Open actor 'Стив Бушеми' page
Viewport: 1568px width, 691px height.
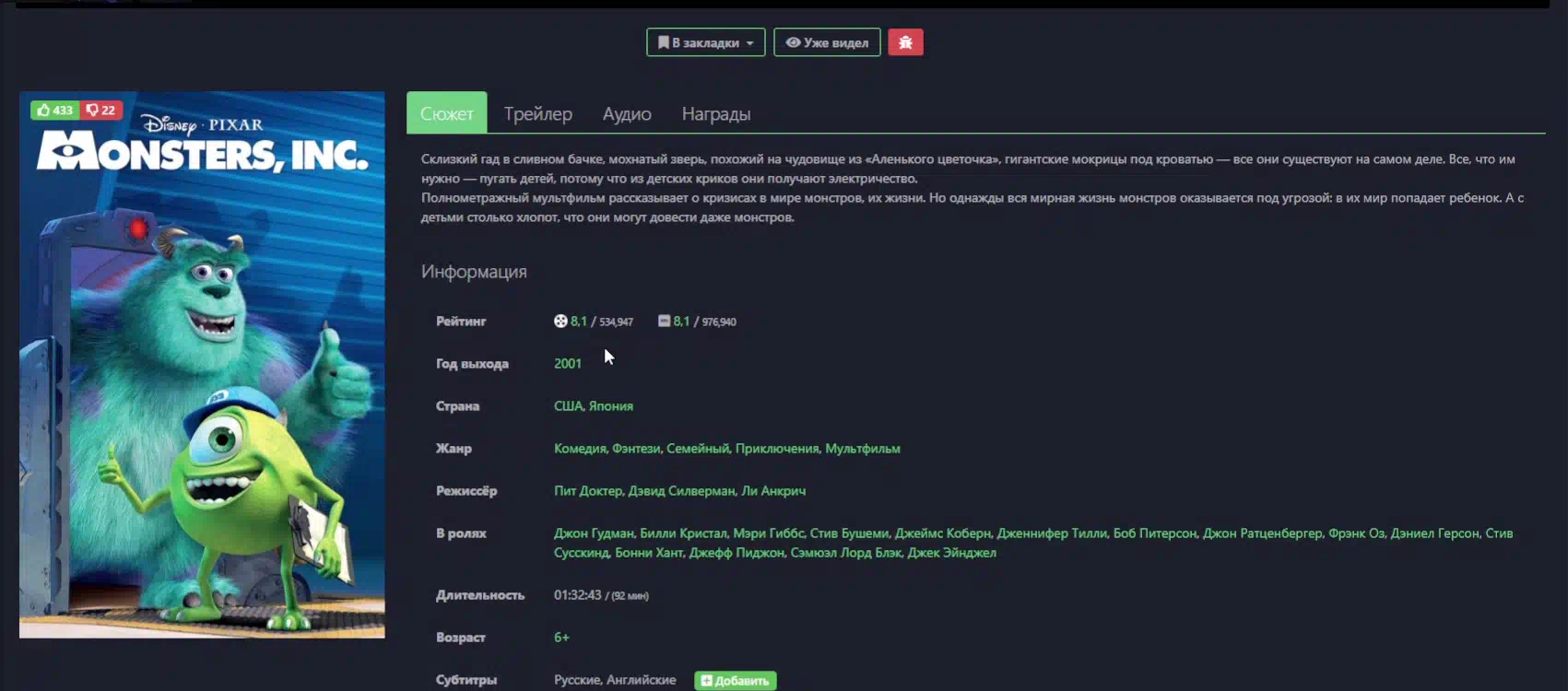(849, 533)
